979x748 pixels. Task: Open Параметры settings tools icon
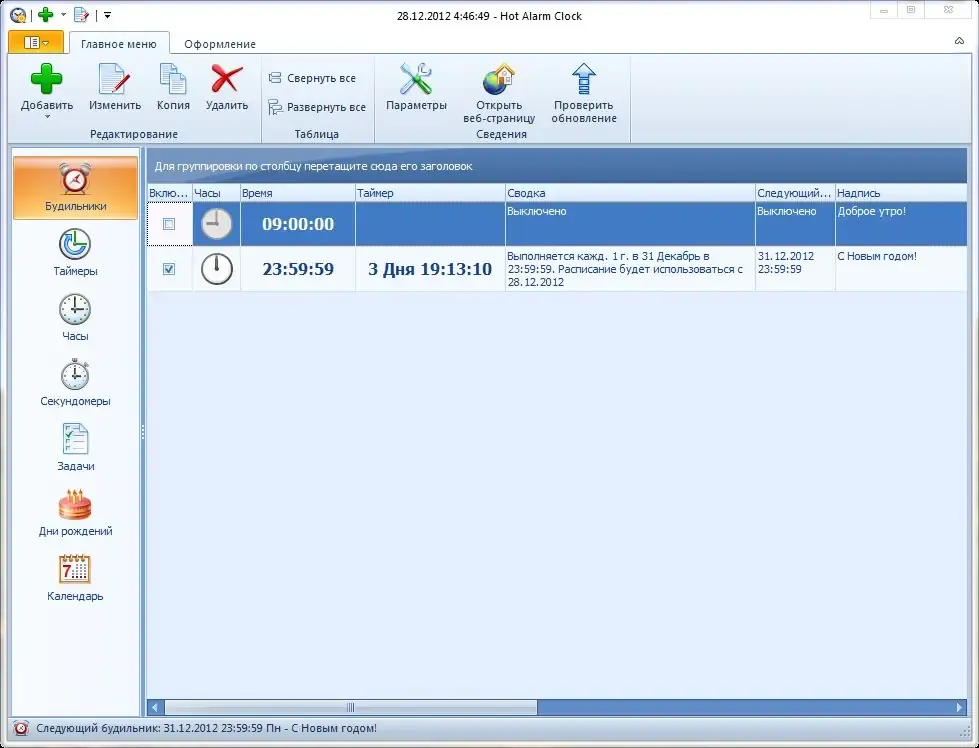(416, 79)
